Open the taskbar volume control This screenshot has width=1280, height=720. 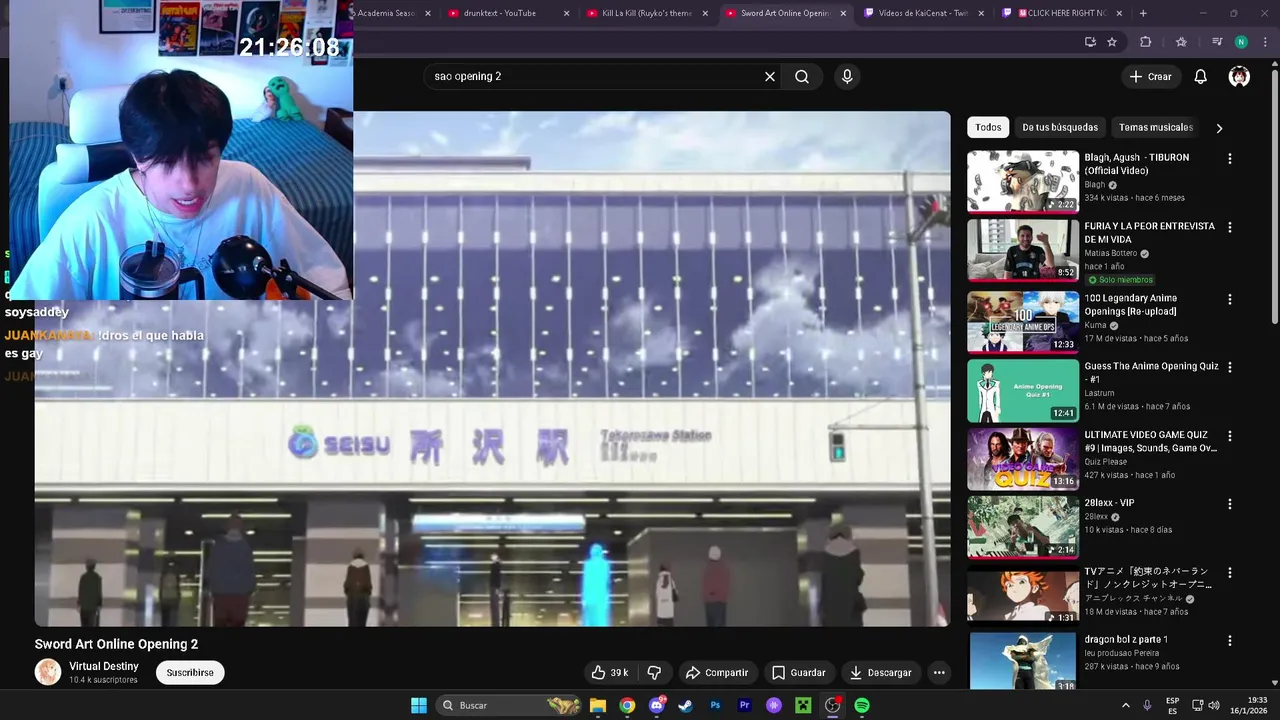click(x=1214, y=705)
